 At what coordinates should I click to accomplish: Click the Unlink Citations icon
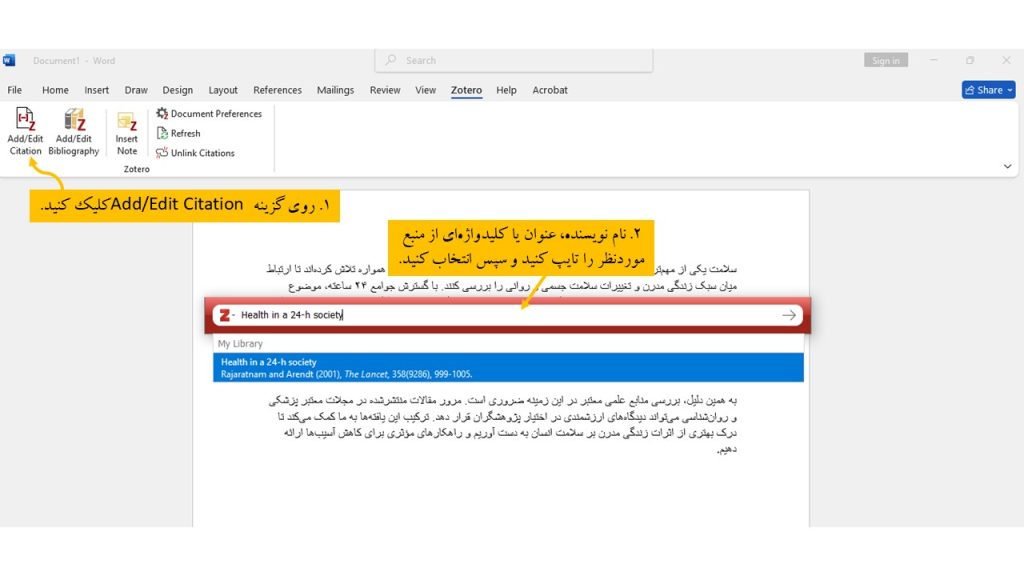tap(195, 153)
